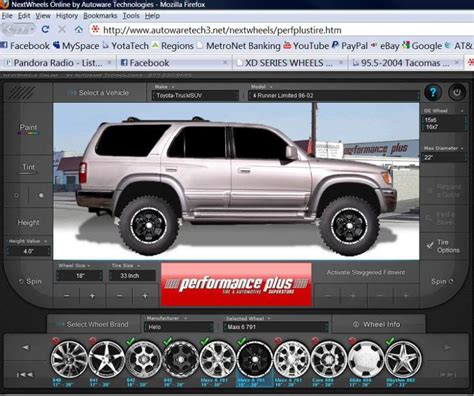The width and height of the screenshot is (474, 396).
Task: Select the highlighted black Maxx 6 wheel thumbnail
Action: coord(255,360)
